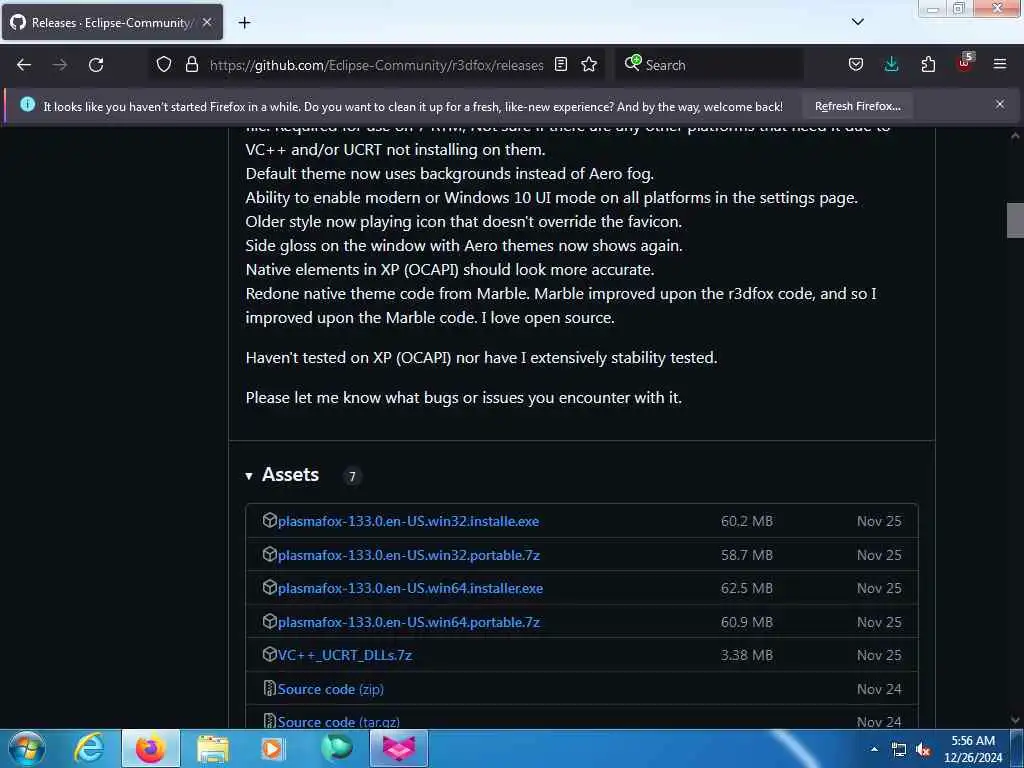Click the search engine magnifier icon
This screenshot has width=1024, height=768.
point(632,63)
